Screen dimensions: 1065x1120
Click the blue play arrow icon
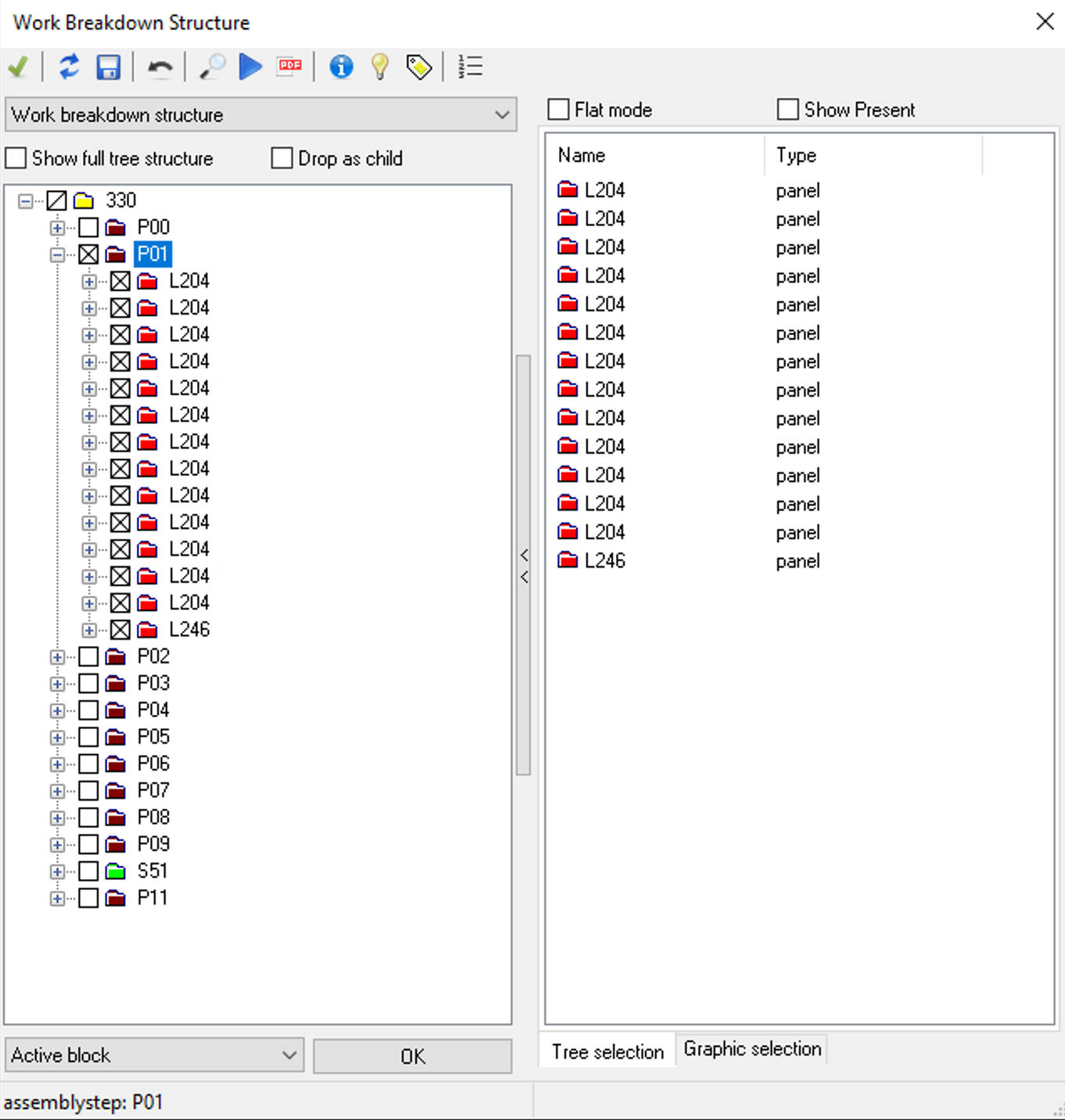click(x=250, y=67)
